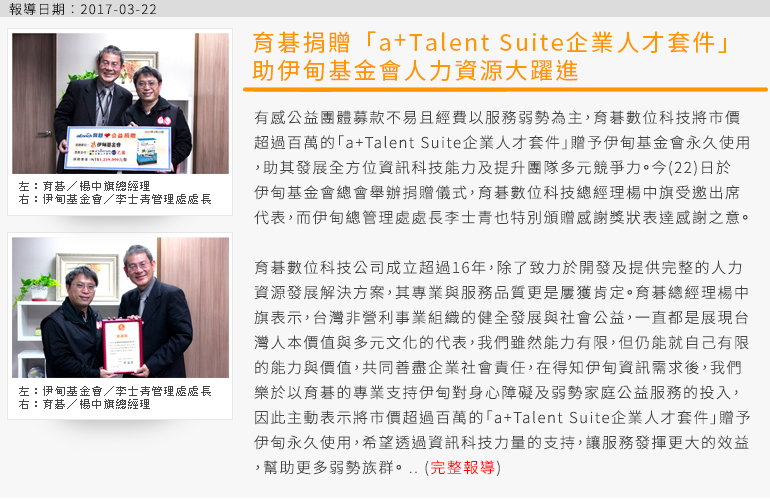Click the second paragraph starting 育碁數位科技公司成立
This screenshot has height=503, width=770.
click(x=502, y=367)
